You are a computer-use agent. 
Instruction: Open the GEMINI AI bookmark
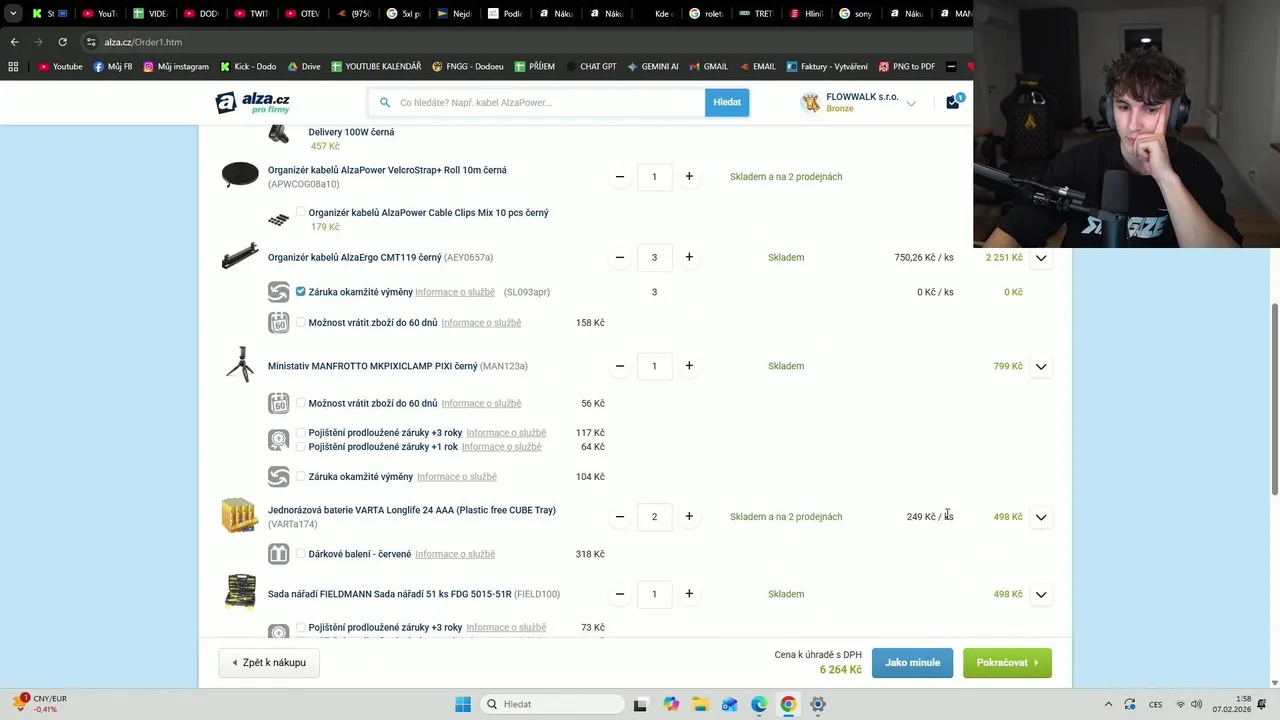tap(653, 66)
